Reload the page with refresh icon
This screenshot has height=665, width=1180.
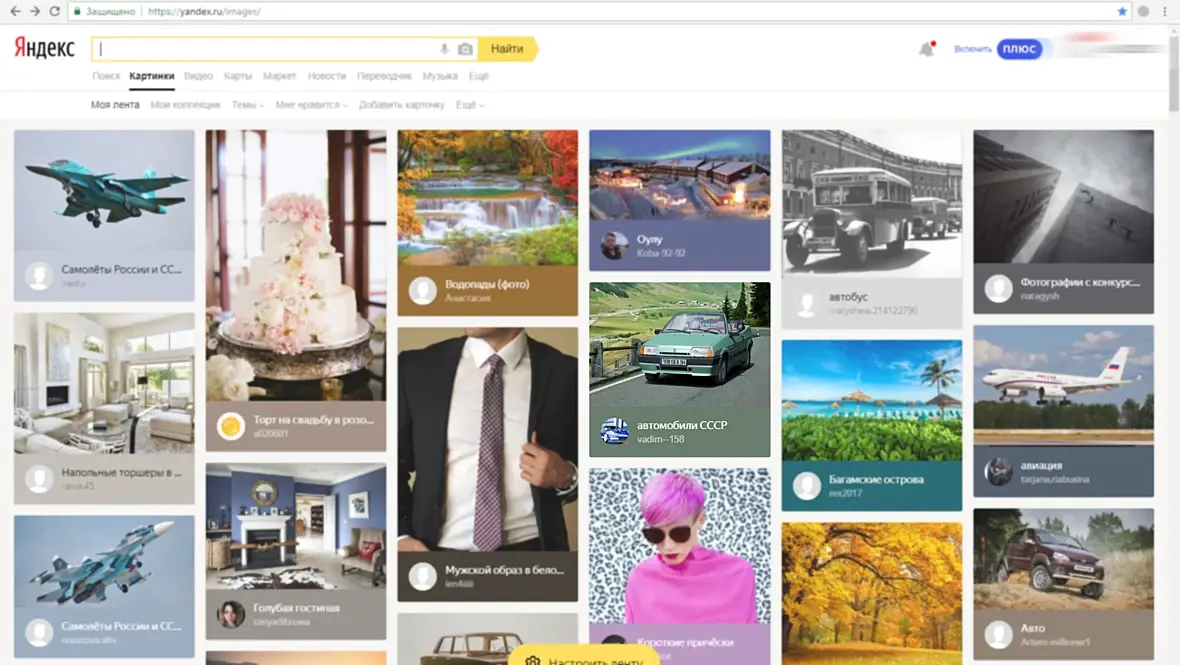pos(54,11)
